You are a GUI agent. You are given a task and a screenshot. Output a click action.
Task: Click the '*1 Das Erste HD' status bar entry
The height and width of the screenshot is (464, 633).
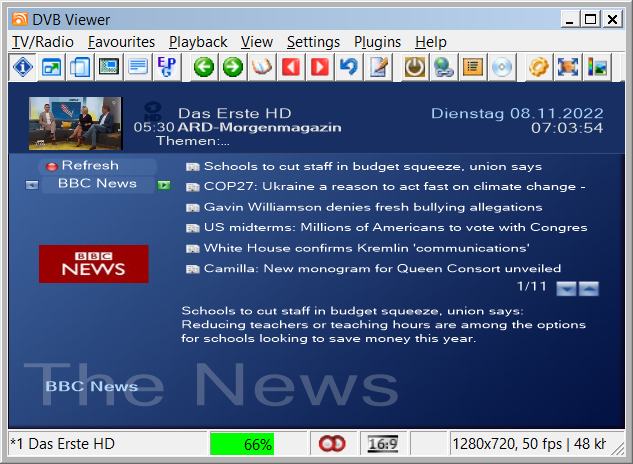click(63, 444)
